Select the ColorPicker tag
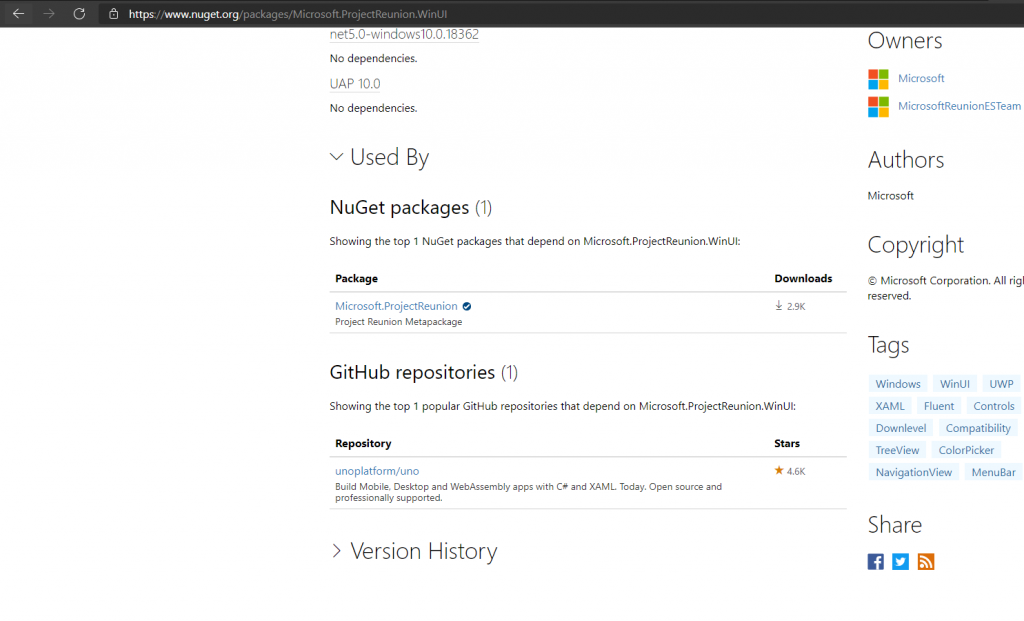Screen dimensions: 1024x621 pyautogui.click(x=965, y=449)
